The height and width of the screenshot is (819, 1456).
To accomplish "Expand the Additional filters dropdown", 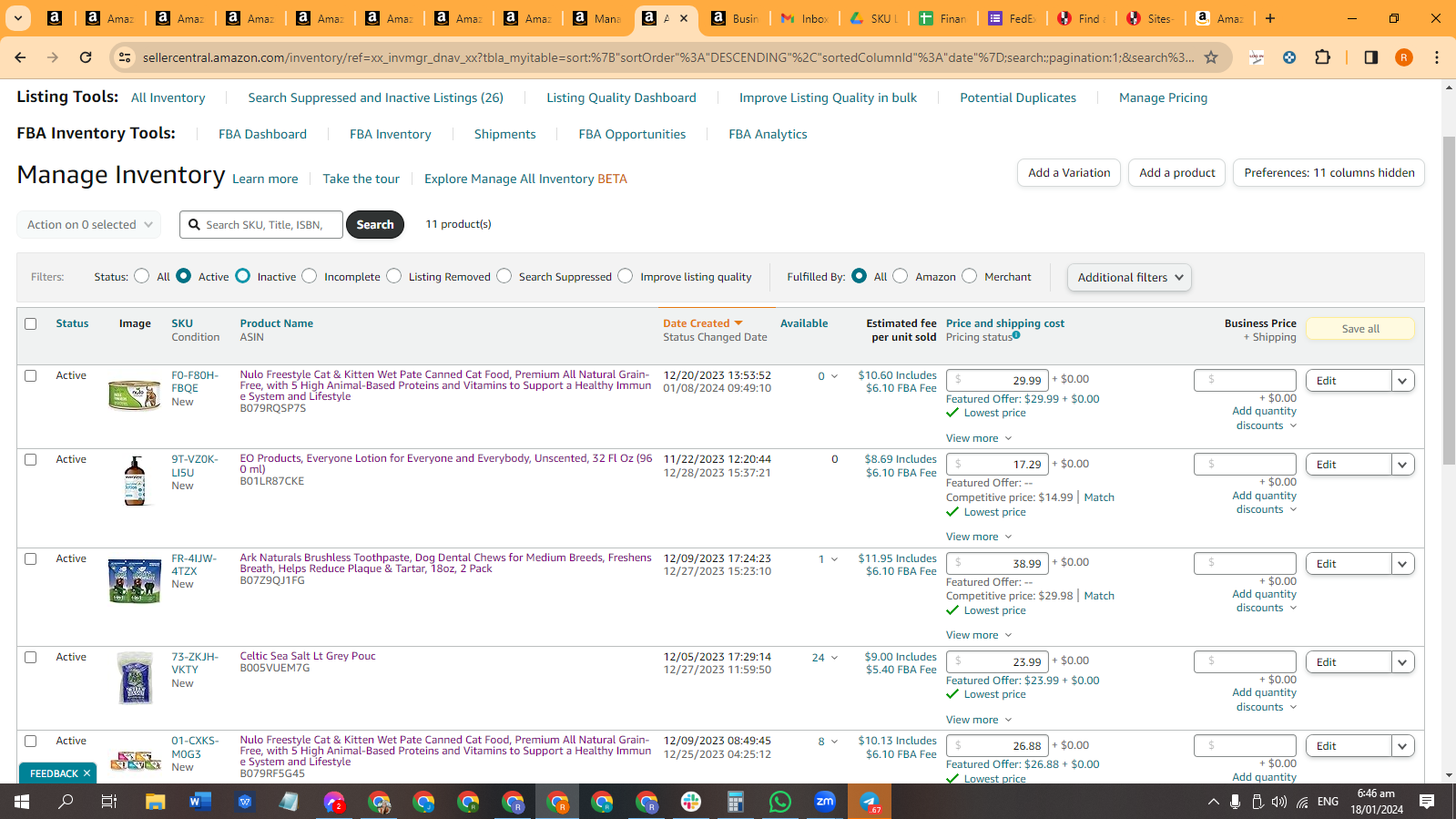I will [1129, 277].
